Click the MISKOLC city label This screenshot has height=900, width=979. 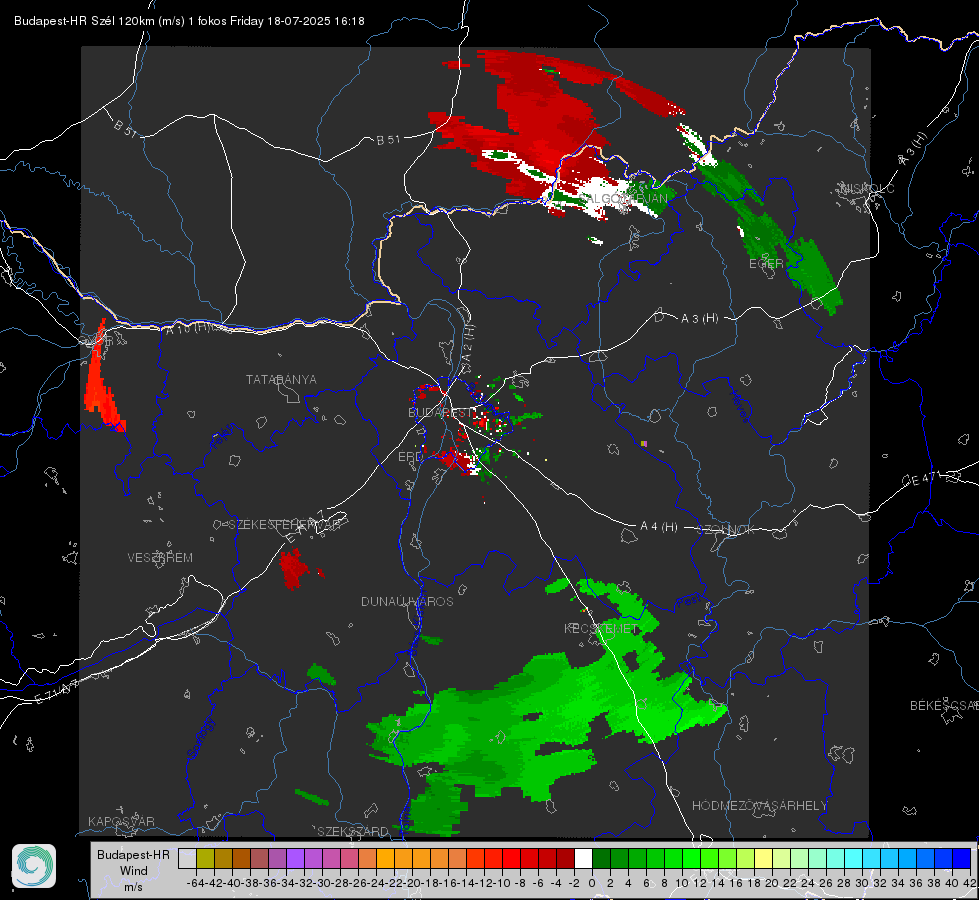868,188
